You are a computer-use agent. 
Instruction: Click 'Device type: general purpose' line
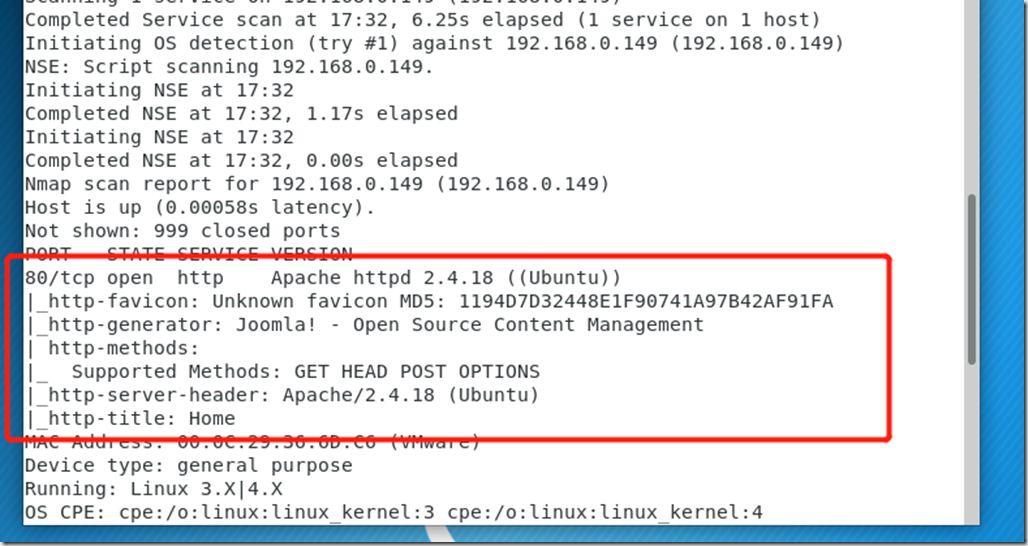[189, 465]
